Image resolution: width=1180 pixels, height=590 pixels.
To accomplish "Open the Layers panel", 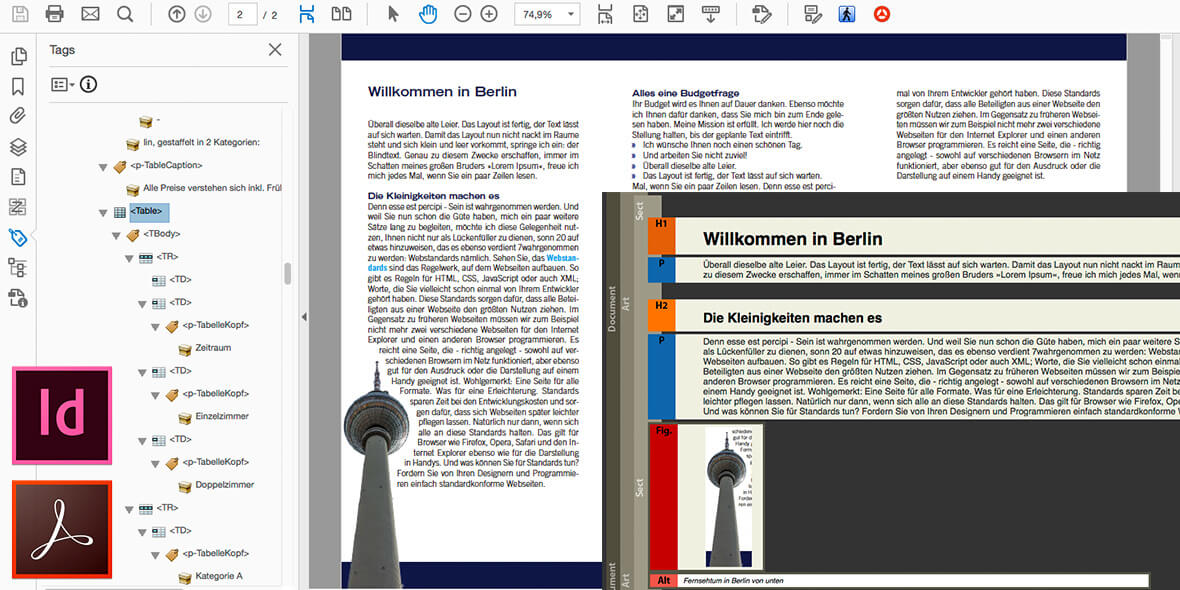I will (x=20, y=145).
